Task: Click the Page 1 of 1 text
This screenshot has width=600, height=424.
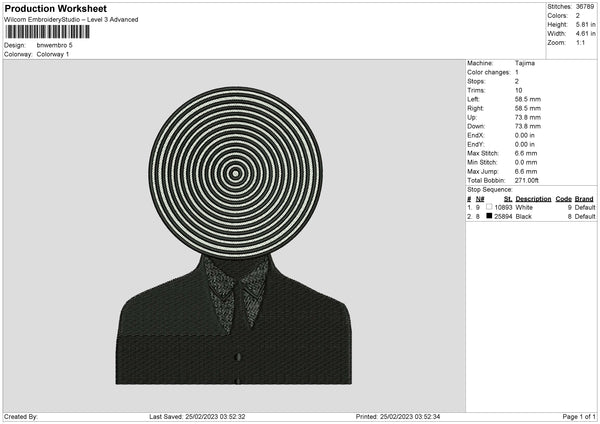Action: tap(579, 417)
